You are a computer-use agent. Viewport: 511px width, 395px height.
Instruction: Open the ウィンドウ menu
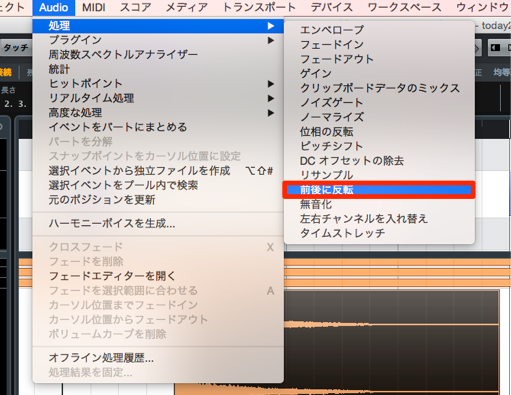[x=483, y=7]
